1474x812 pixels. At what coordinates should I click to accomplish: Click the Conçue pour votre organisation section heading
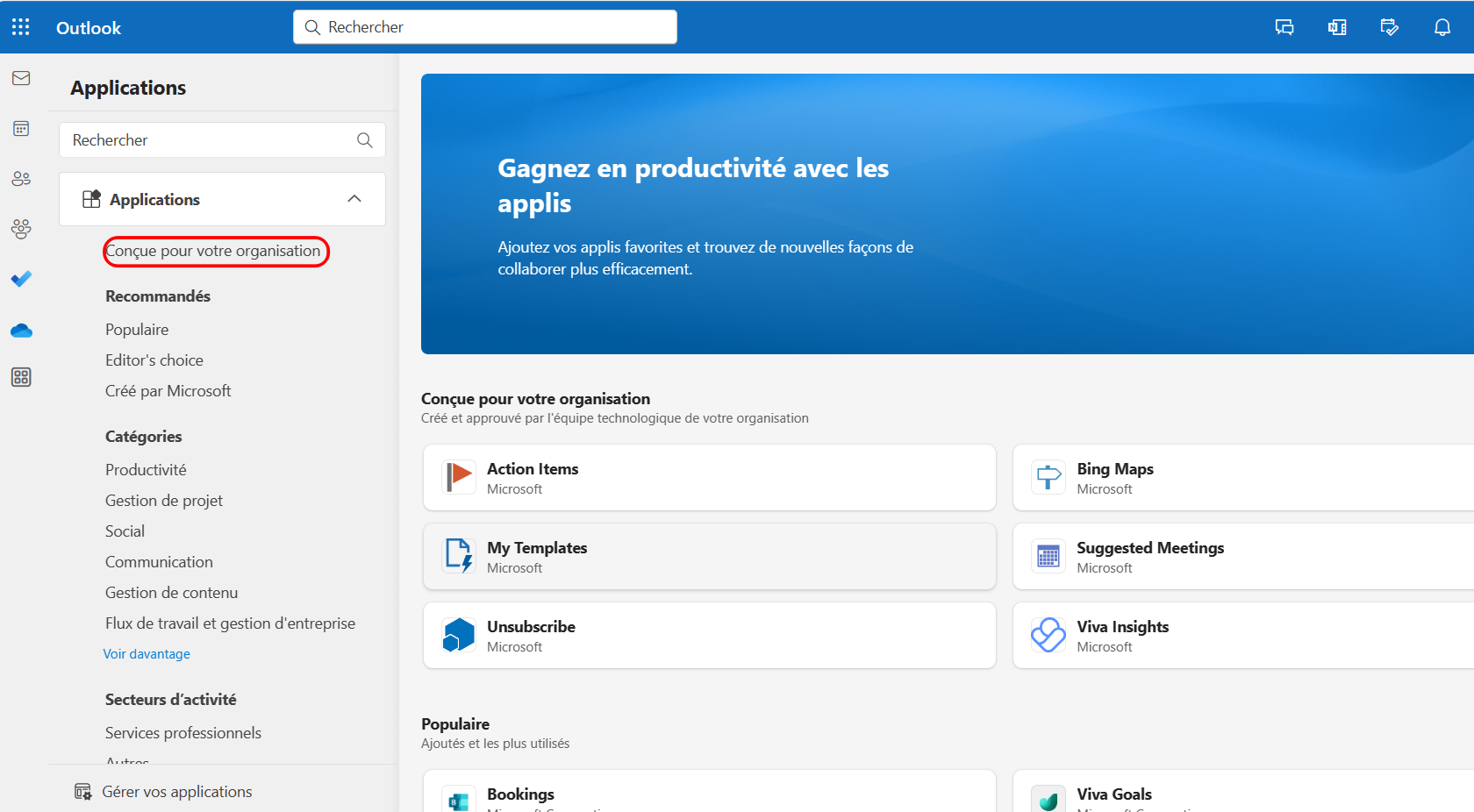point(536,399)
